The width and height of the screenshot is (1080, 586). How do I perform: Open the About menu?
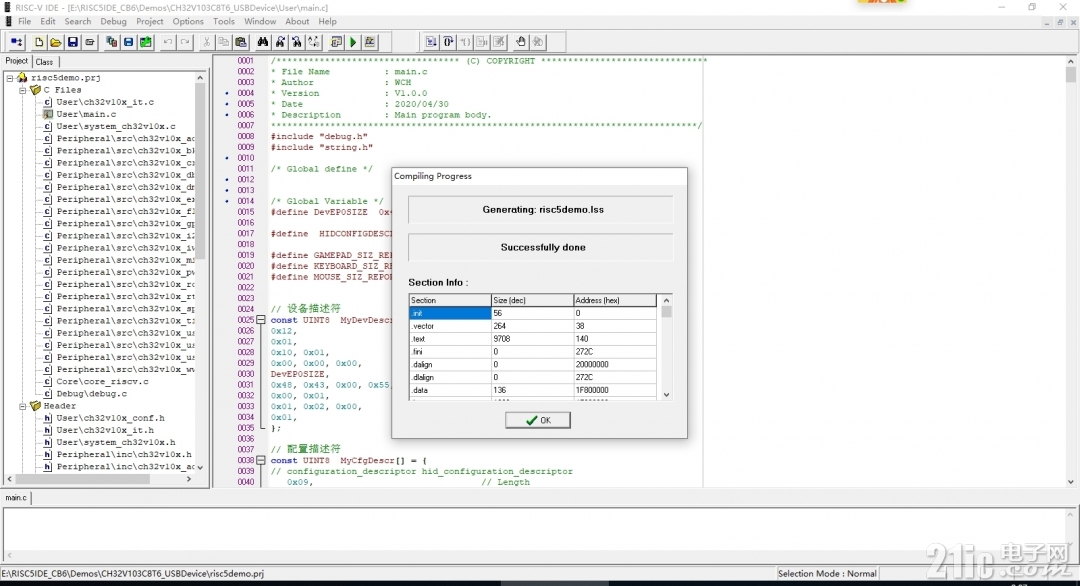pyautogui.click(x=298, y=21)
